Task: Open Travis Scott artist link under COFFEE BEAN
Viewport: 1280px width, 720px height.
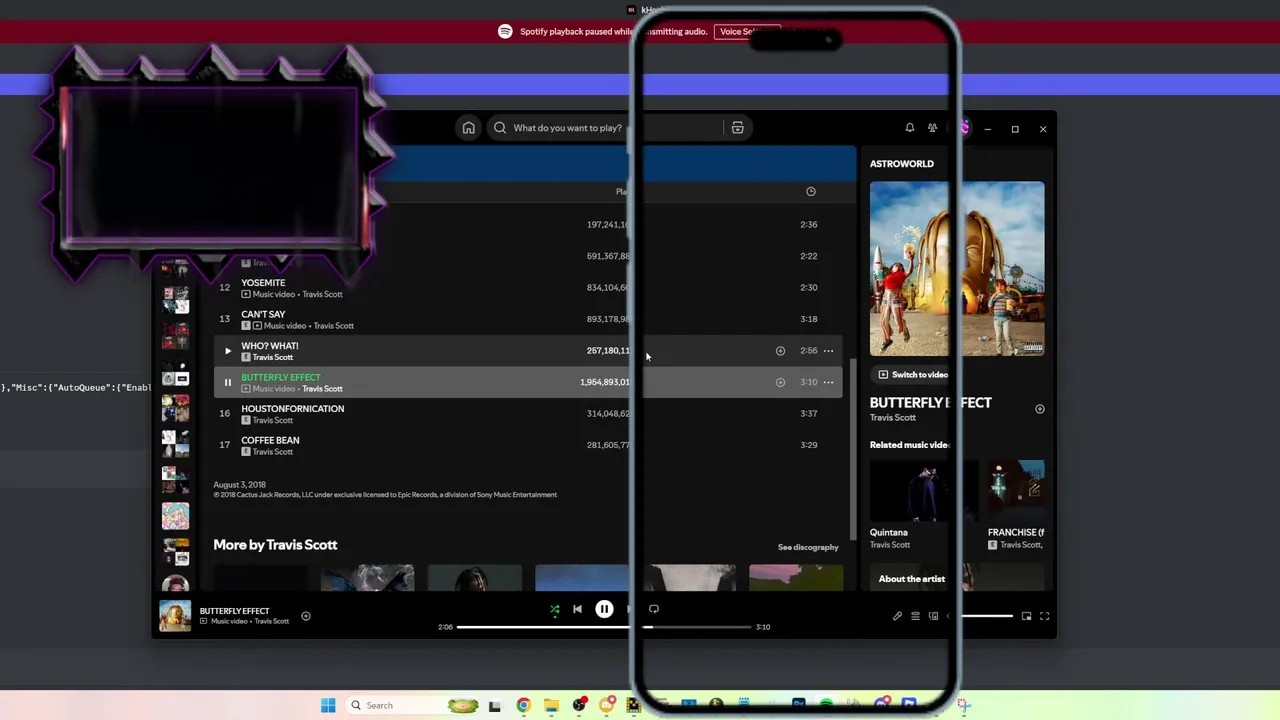Action: tap(272, 452)
